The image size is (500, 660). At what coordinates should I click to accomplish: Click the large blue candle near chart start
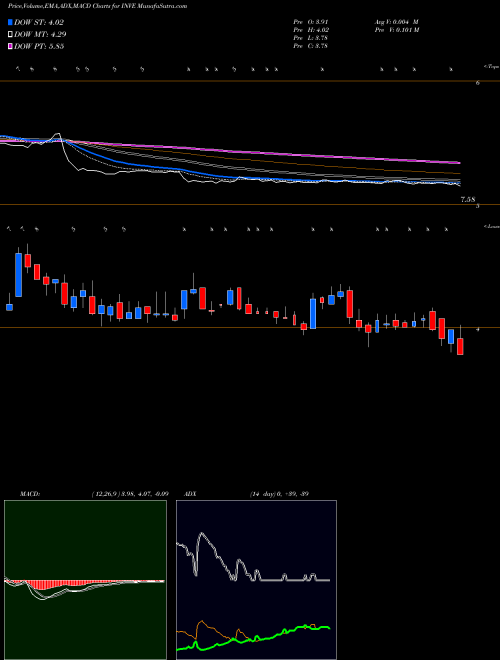tap(19, 274)
